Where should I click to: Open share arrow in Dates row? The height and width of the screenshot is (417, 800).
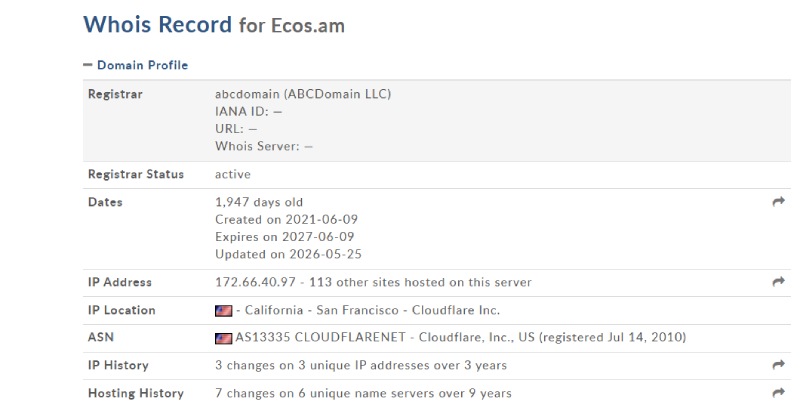coord(778,202)
